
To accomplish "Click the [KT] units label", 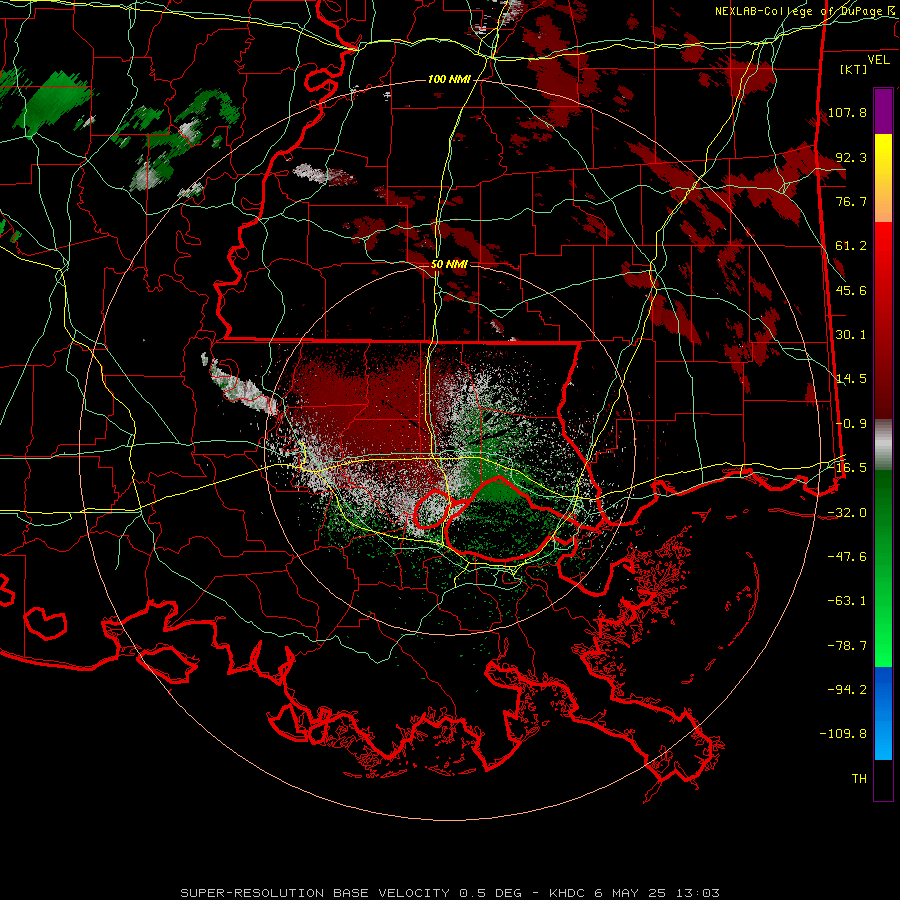I will 854,69.
